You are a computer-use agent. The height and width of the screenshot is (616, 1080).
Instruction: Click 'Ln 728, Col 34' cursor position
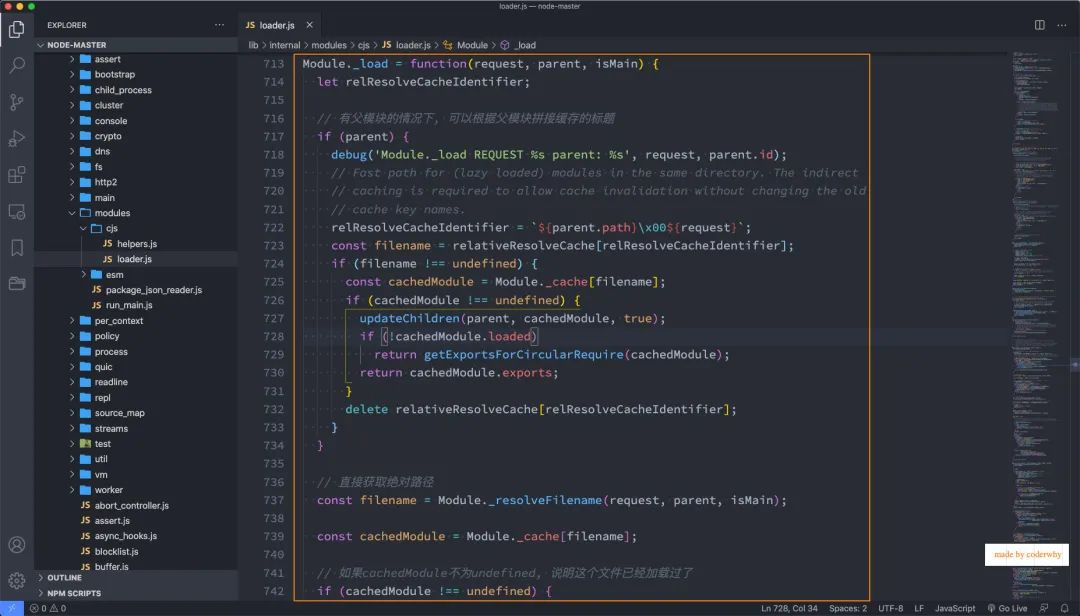[789, 608]
